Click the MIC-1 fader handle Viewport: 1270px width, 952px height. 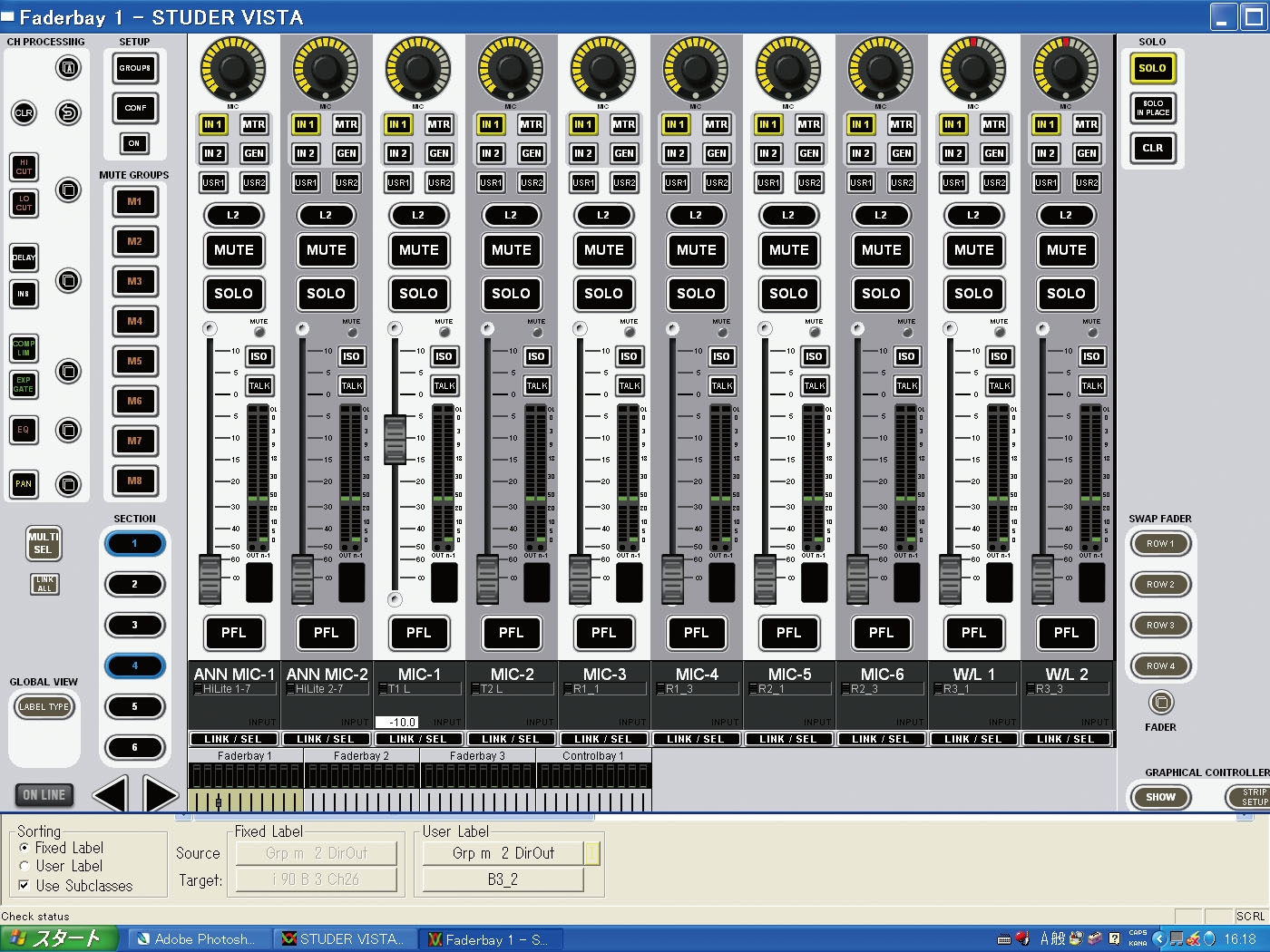pos(395,439)
